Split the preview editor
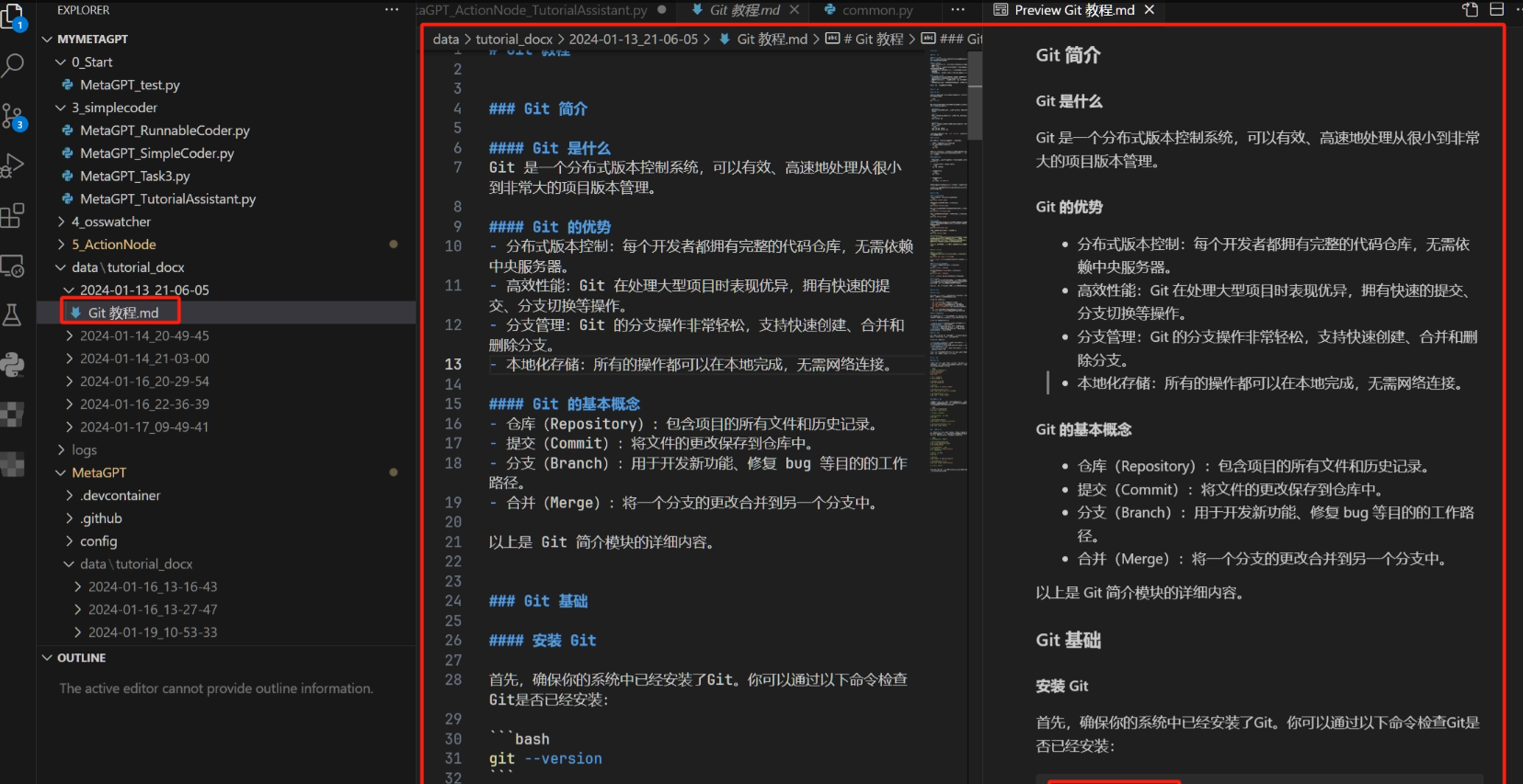 (x=1496, y=10)
